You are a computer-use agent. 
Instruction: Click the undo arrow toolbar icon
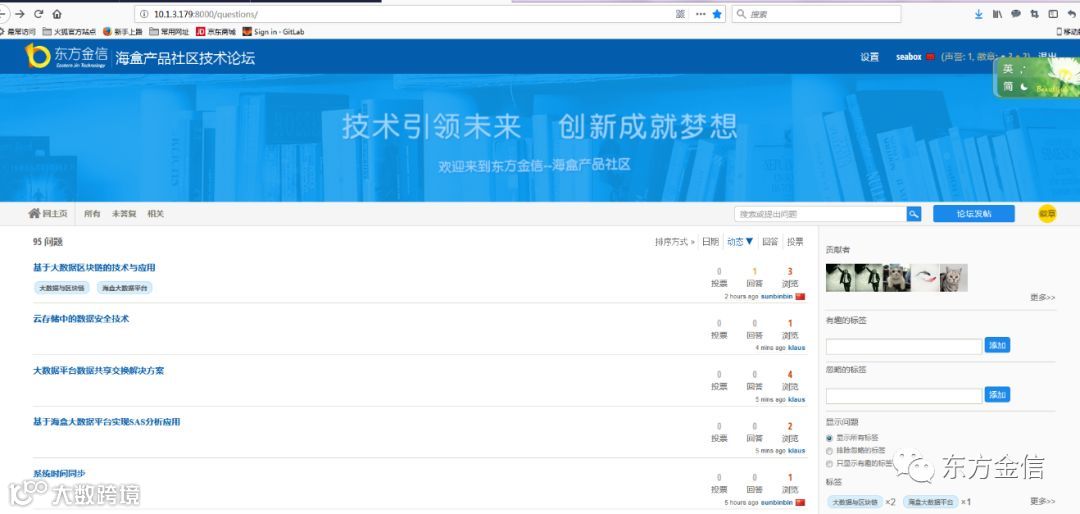(x=1072, y=14)
